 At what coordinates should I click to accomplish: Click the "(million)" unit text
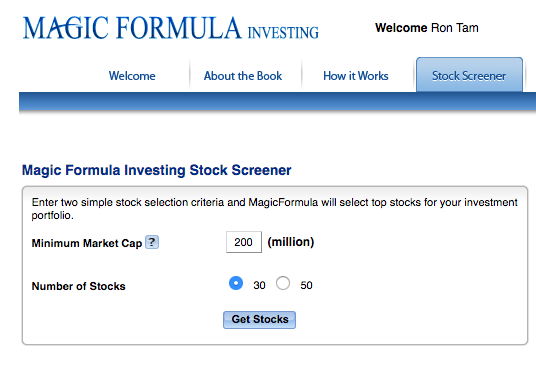pos(291,242)
